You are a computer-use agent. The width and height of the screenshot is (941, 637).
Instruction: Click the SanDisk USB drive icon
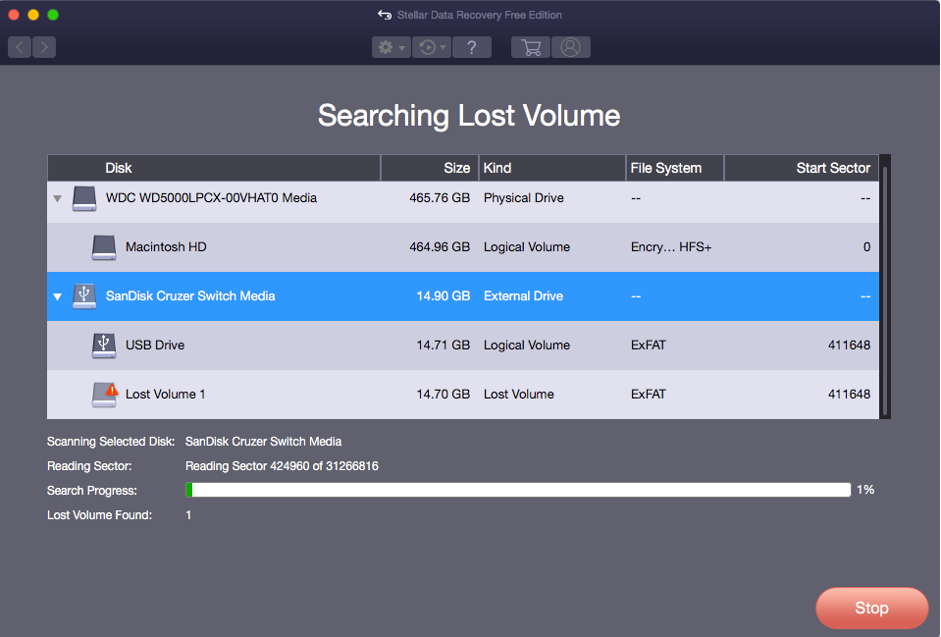[x=84, y=296]
